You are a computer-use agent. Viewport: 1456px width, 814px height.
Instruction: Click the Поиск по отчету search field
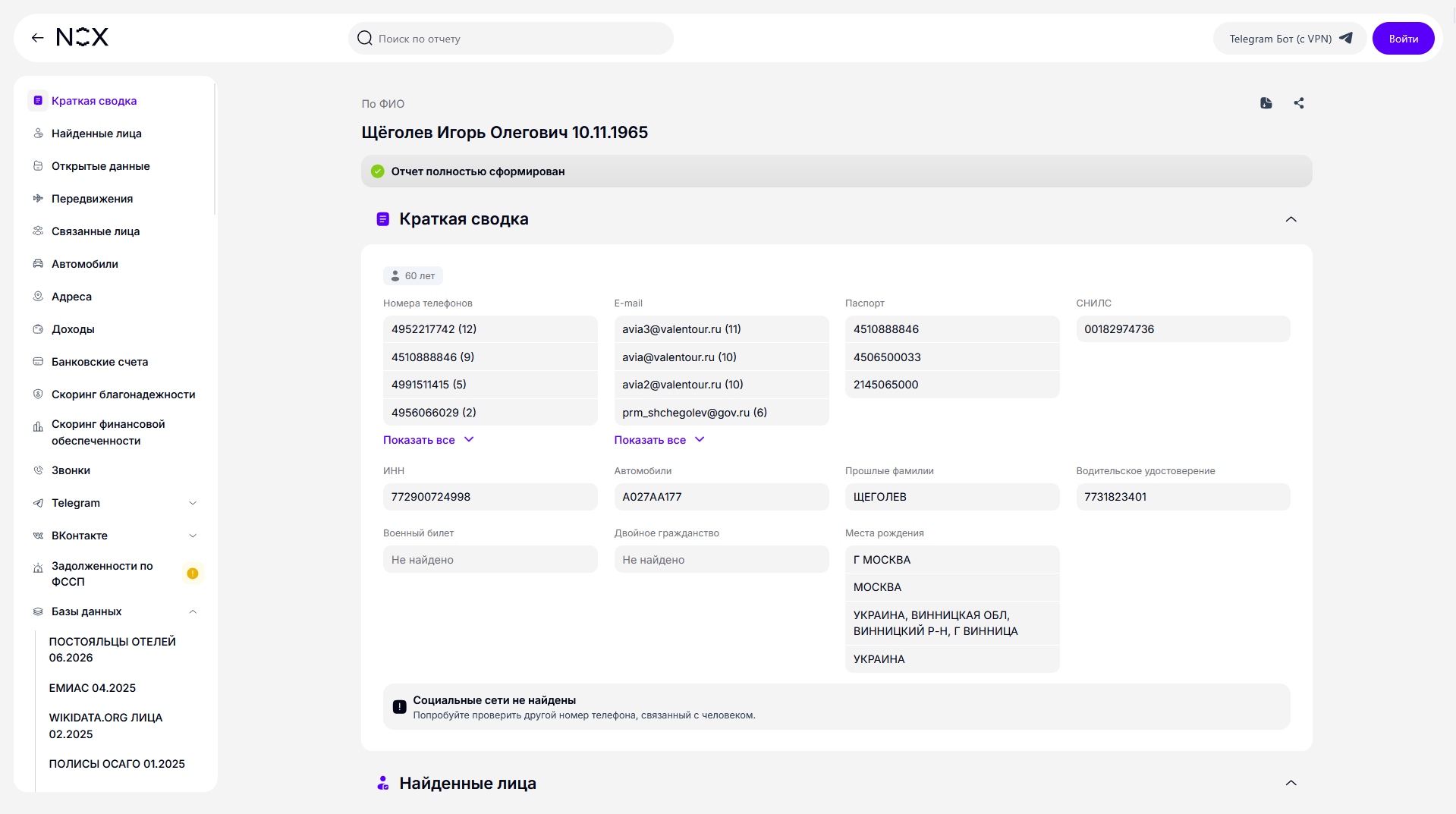pos(511,38)
